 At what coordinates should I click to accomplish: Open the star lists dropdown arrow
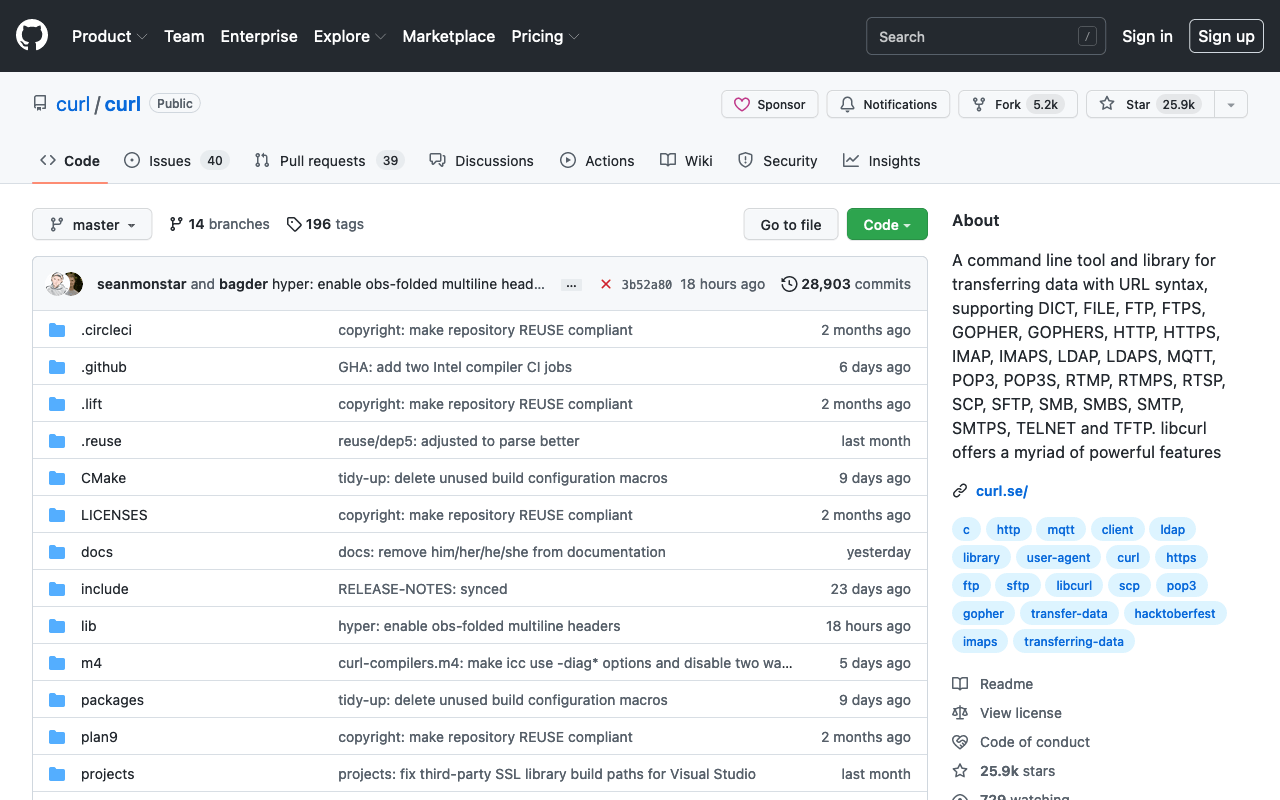coord(1231,104)
